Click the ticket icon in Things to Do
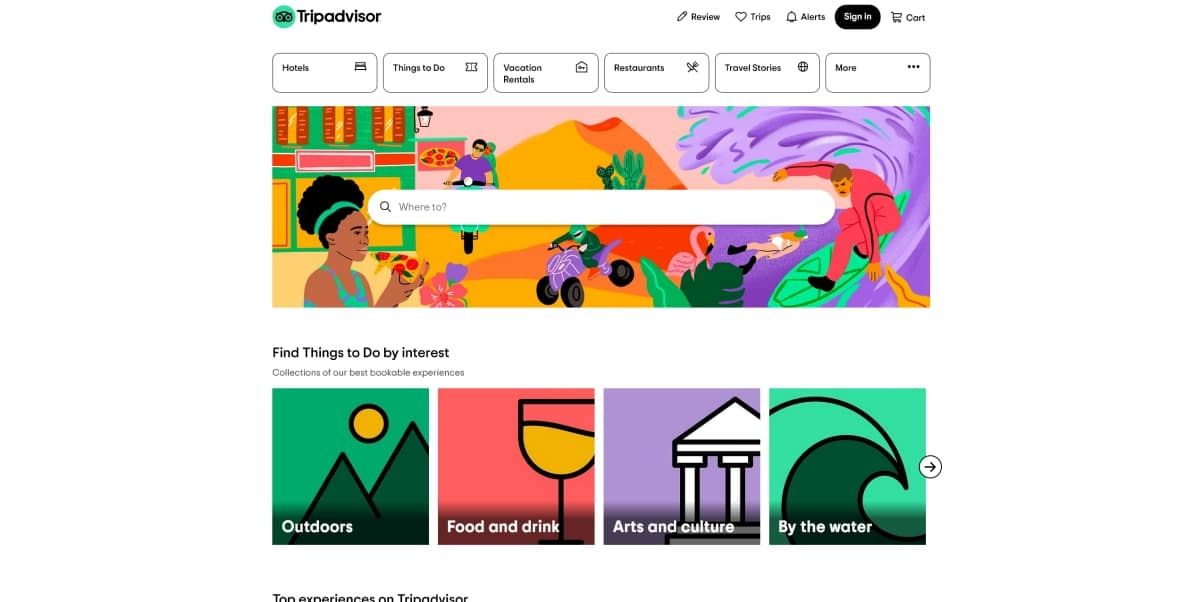This screenshot has height=602, width=1200. click(x=471, y=67)
